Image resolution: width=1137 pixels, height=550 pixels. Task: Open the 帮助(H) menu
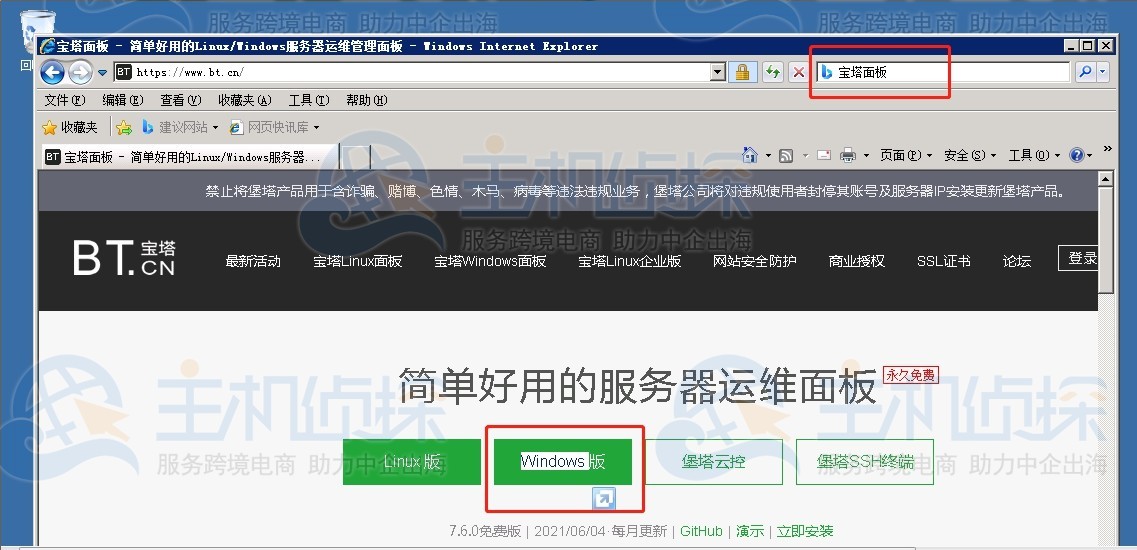click(x=366, y=100)
